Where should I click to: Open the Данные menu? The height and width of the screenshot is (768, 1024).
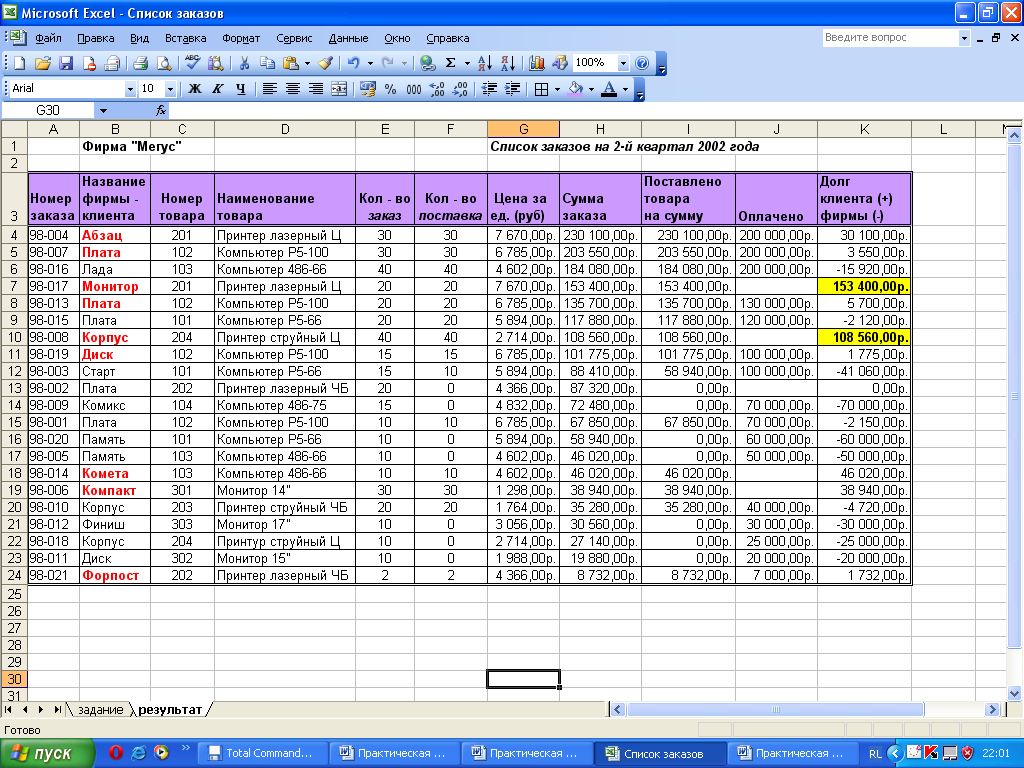click(x=348, y=38)
